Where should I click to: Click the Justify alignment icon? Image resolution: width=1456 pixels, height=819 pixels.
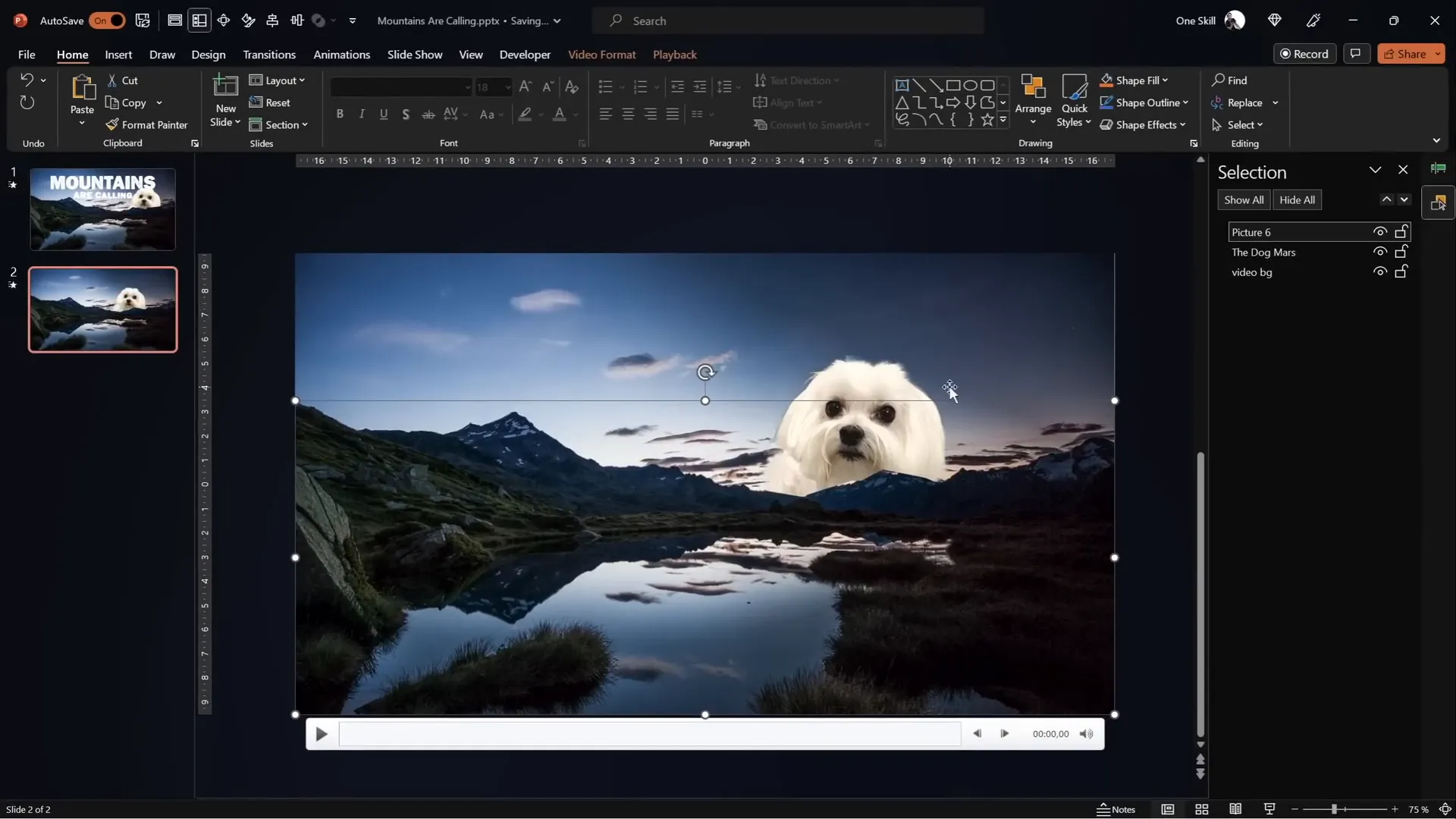(x=673, y=114)
